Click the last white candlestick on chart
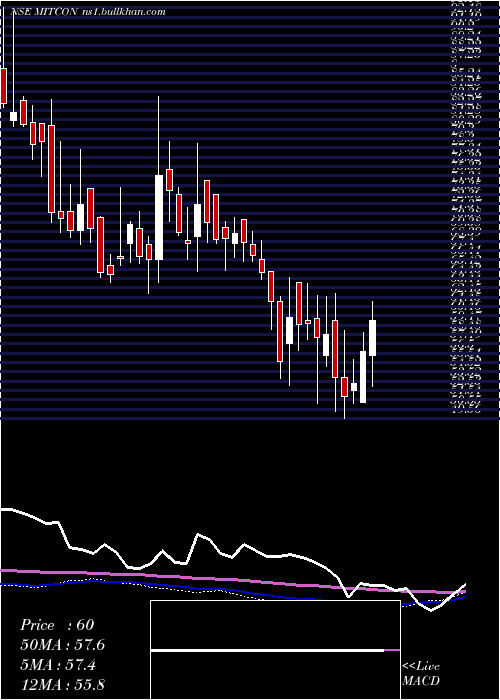This screenshot has width=500, height=700. [372, 338]
